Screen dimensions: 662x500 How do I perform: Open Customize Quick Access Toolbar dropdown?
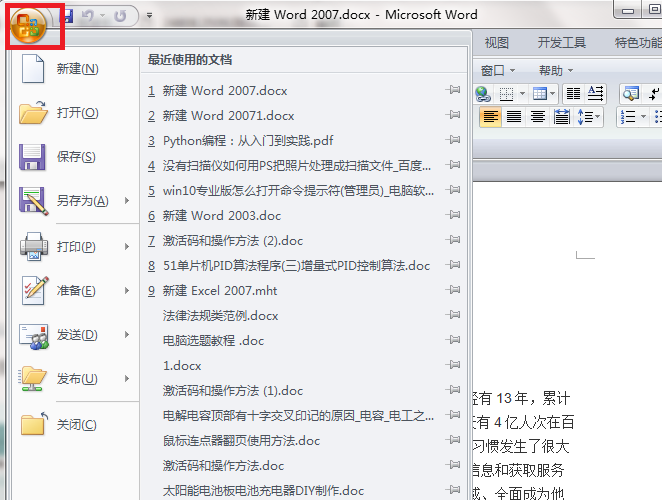pyautogui.click(x=149, y=16)
